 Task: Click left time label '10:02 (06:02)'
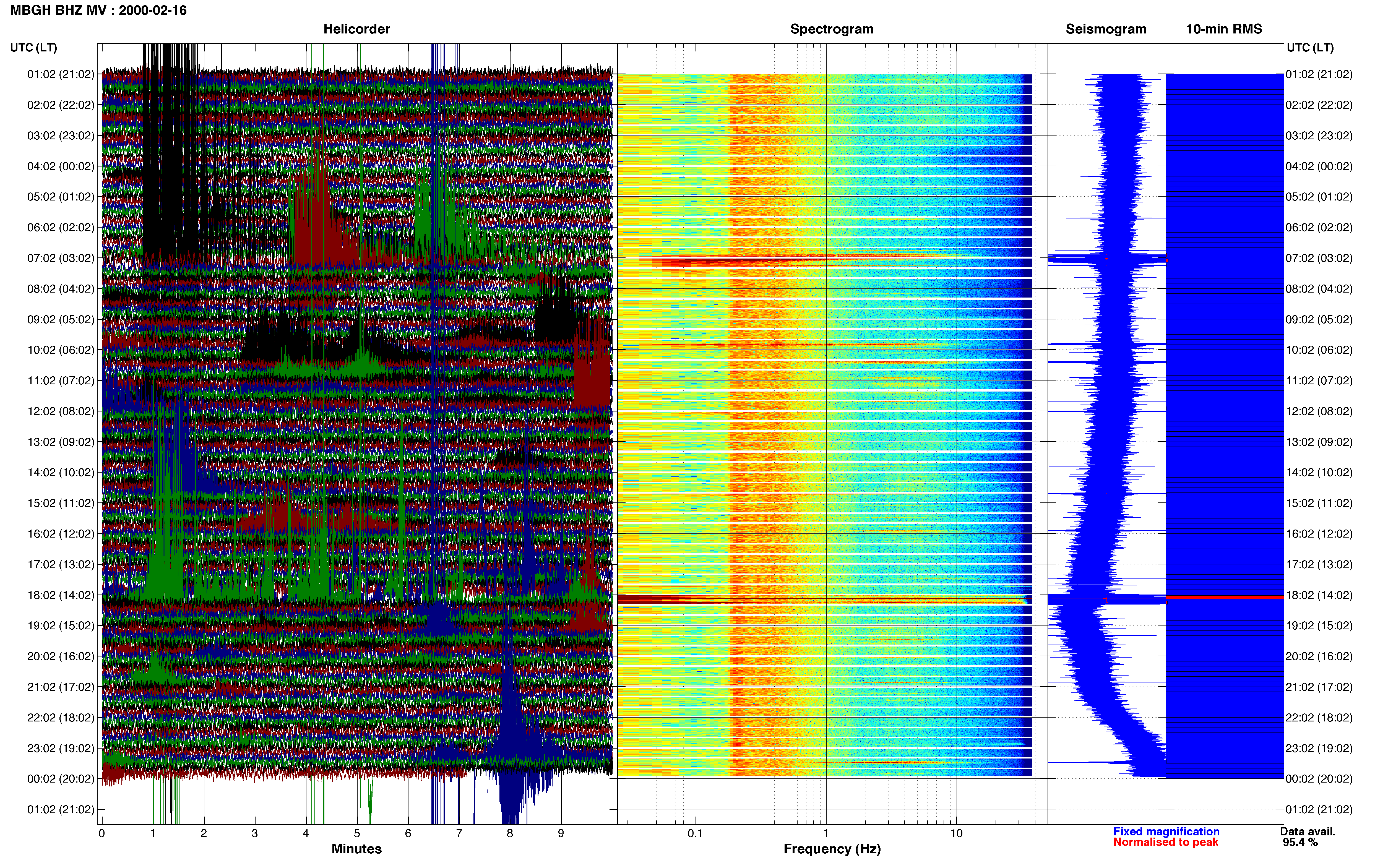point(60,350)
